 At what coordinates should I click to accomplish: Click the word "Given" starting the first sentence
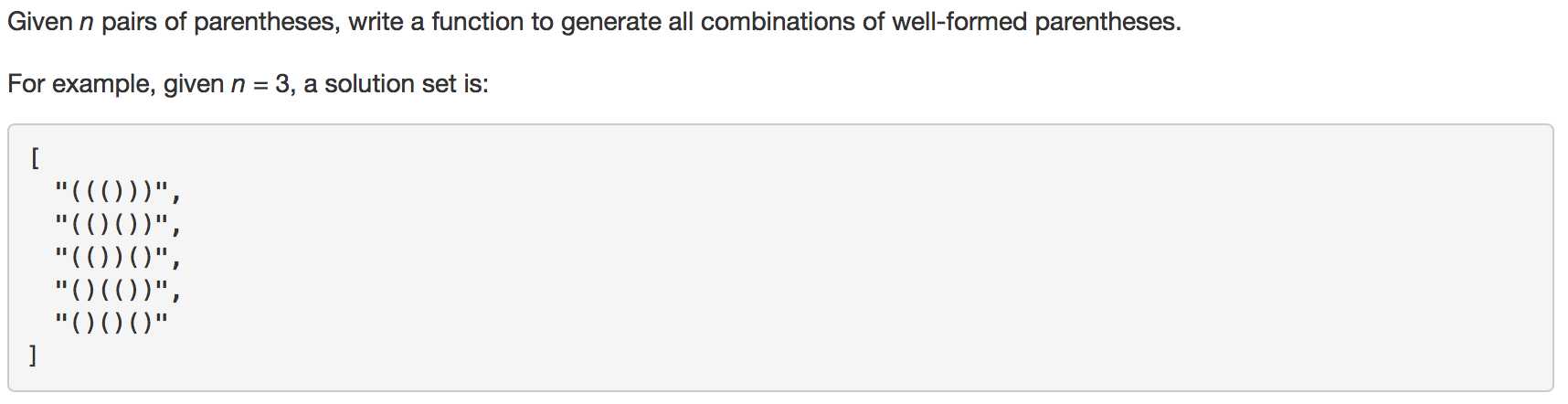[x=40, y=22]
